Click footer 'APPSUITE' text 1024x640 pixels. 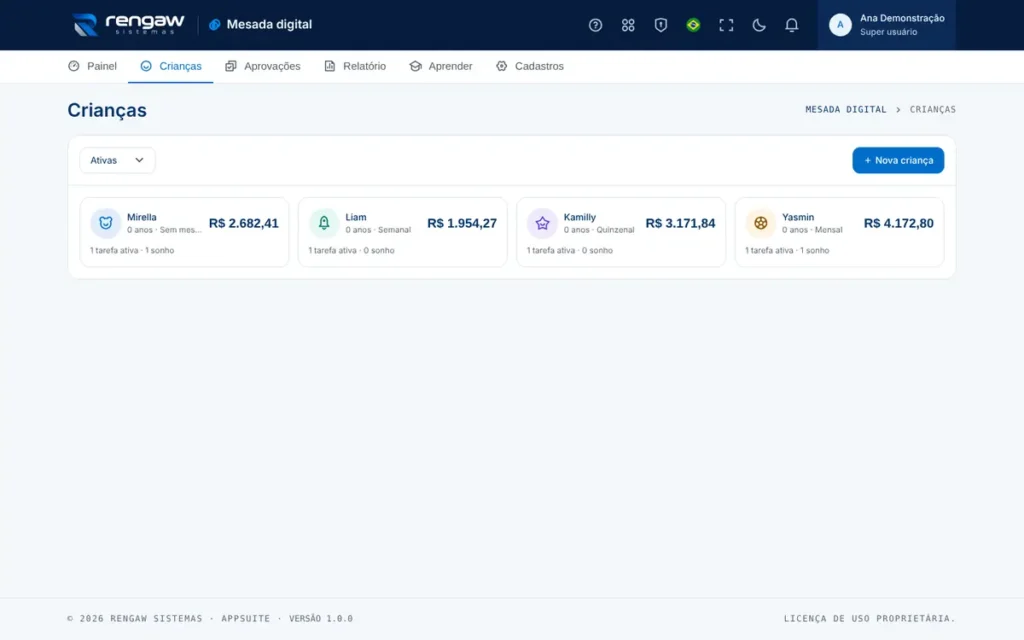point(246,618)
